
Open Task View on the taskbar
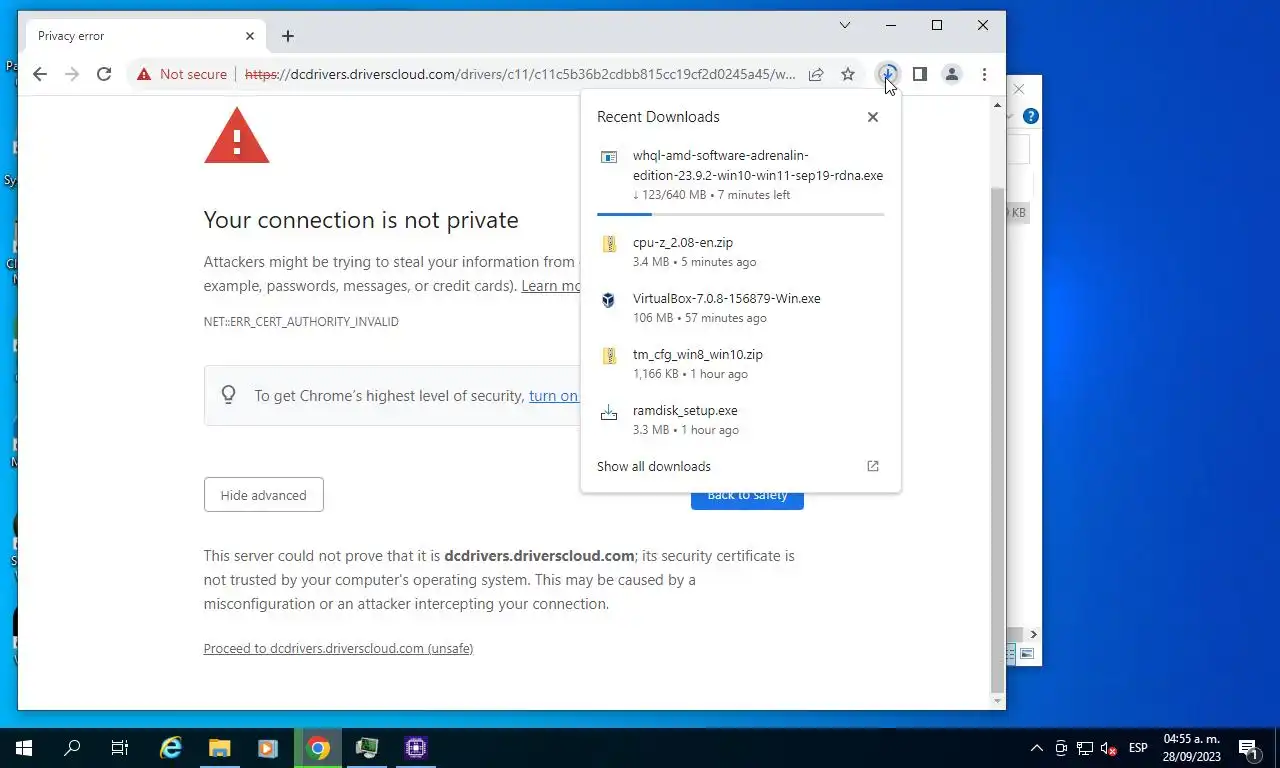pyautogui.click(x=120, y=747)
